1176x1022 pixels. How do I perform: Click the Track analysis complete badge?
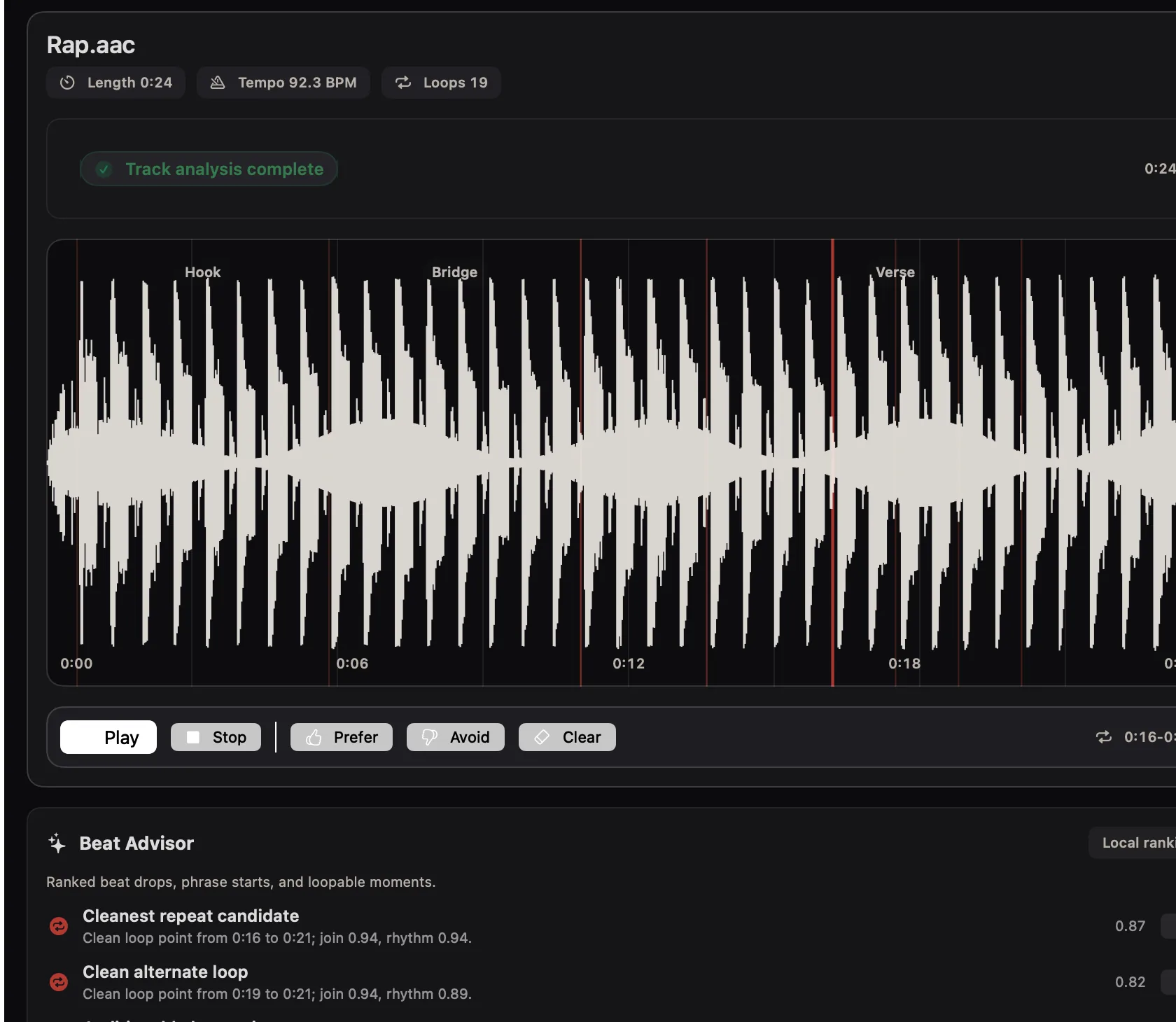coord(209,169)
